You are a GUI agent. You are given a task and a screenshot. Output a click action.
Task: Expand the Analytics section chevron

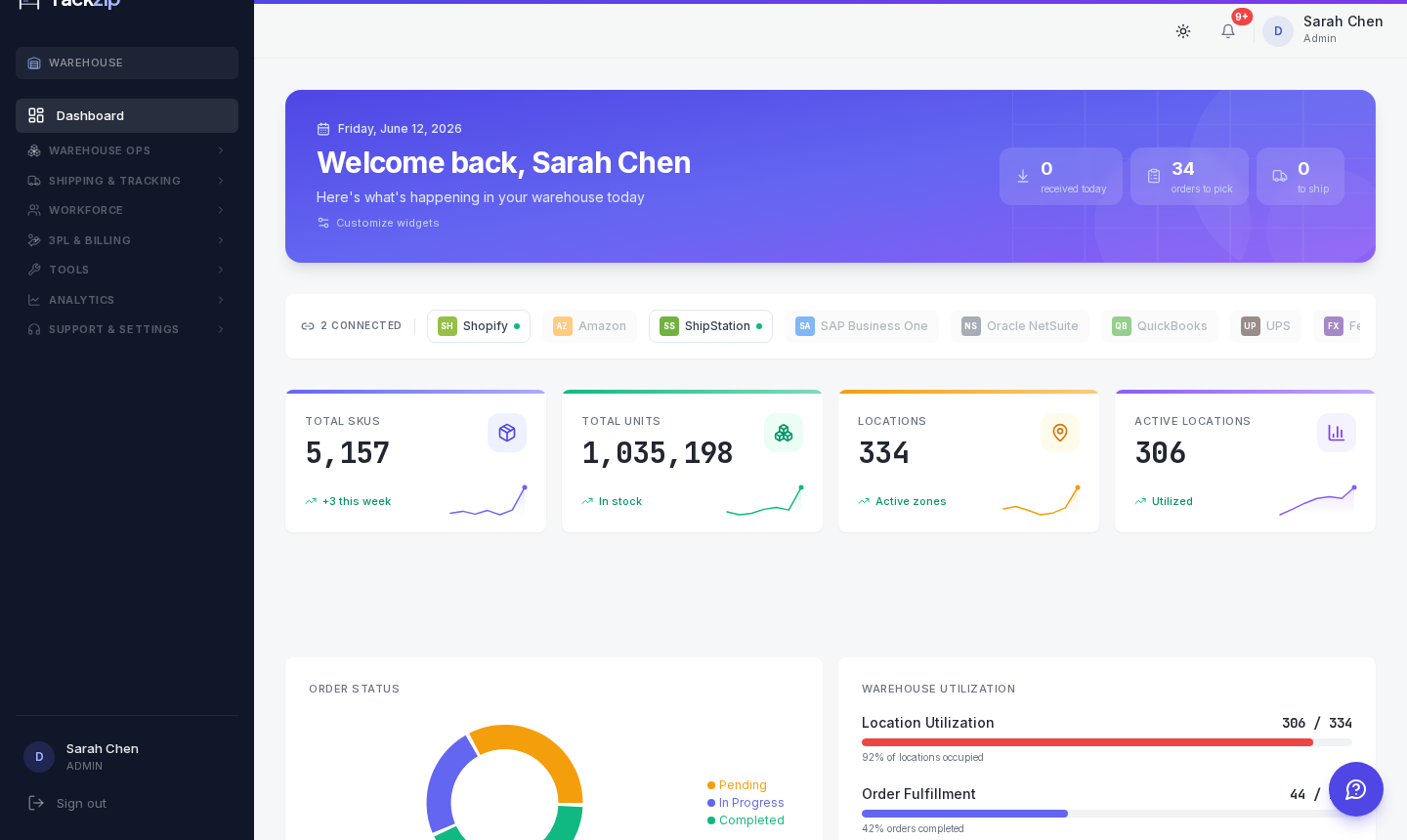click(221, 300)
